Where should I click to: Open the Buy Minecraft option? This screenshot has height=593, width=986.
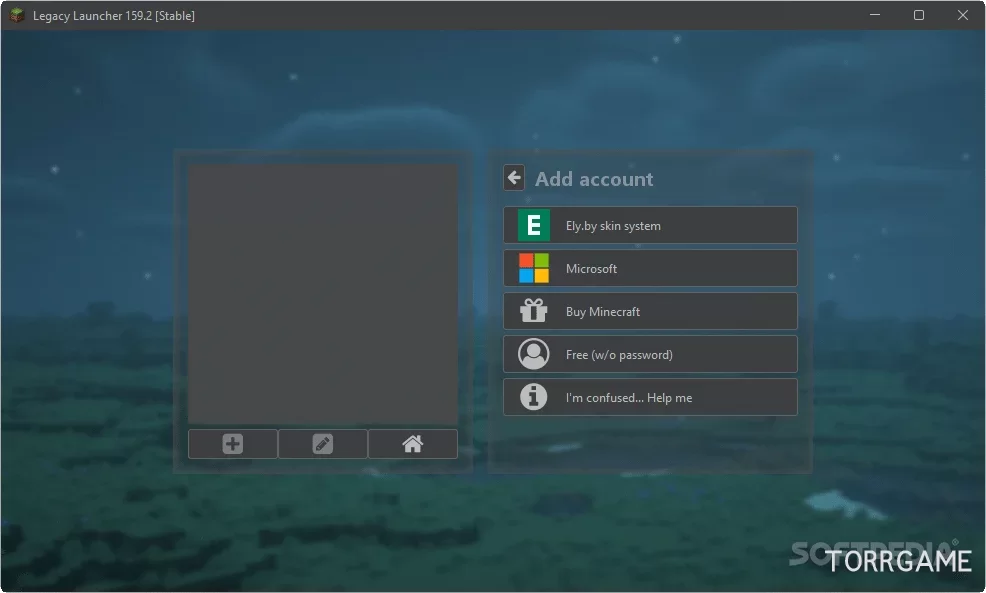[650, 311]
